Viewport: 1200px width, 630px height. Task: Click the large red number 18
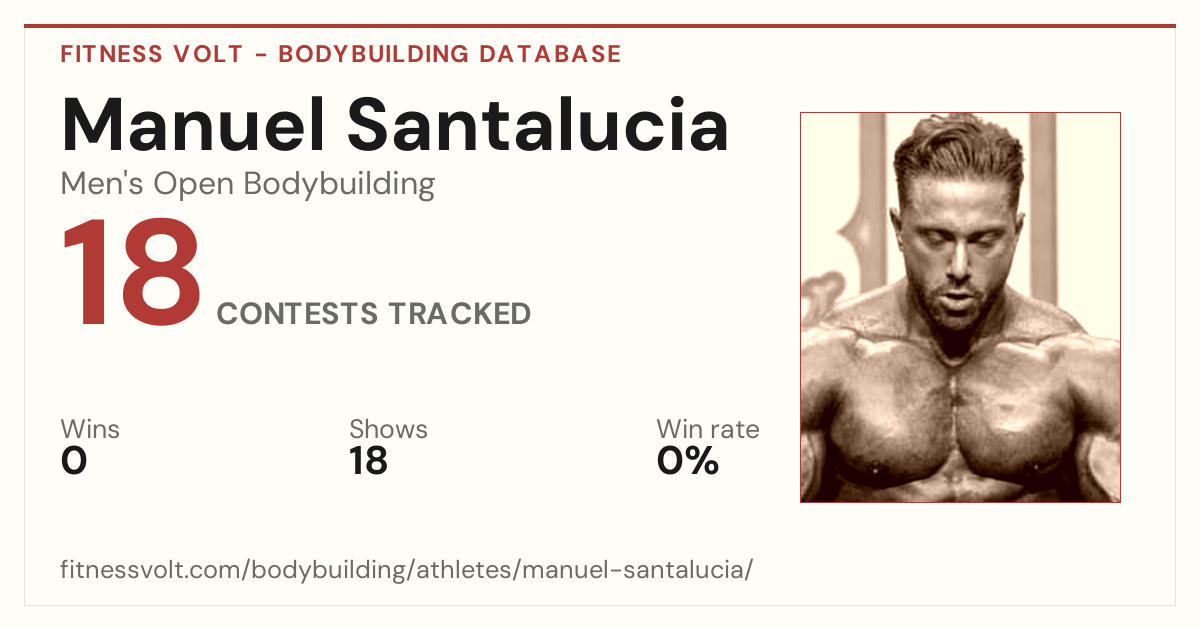[x=131, y=275]
